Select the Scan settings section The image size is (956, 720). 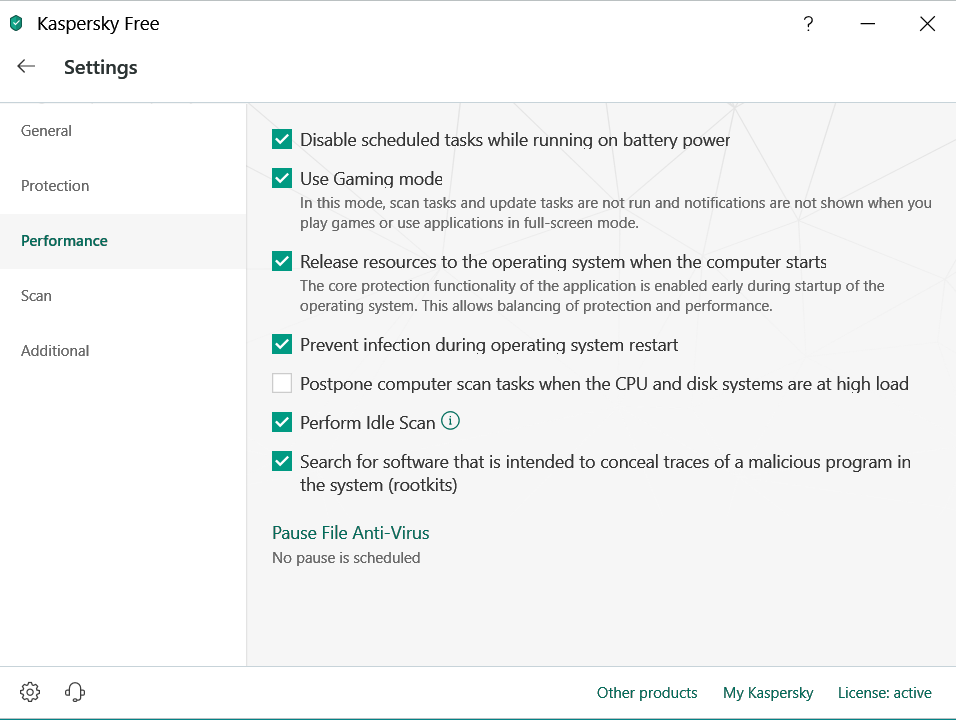[36, 296]
